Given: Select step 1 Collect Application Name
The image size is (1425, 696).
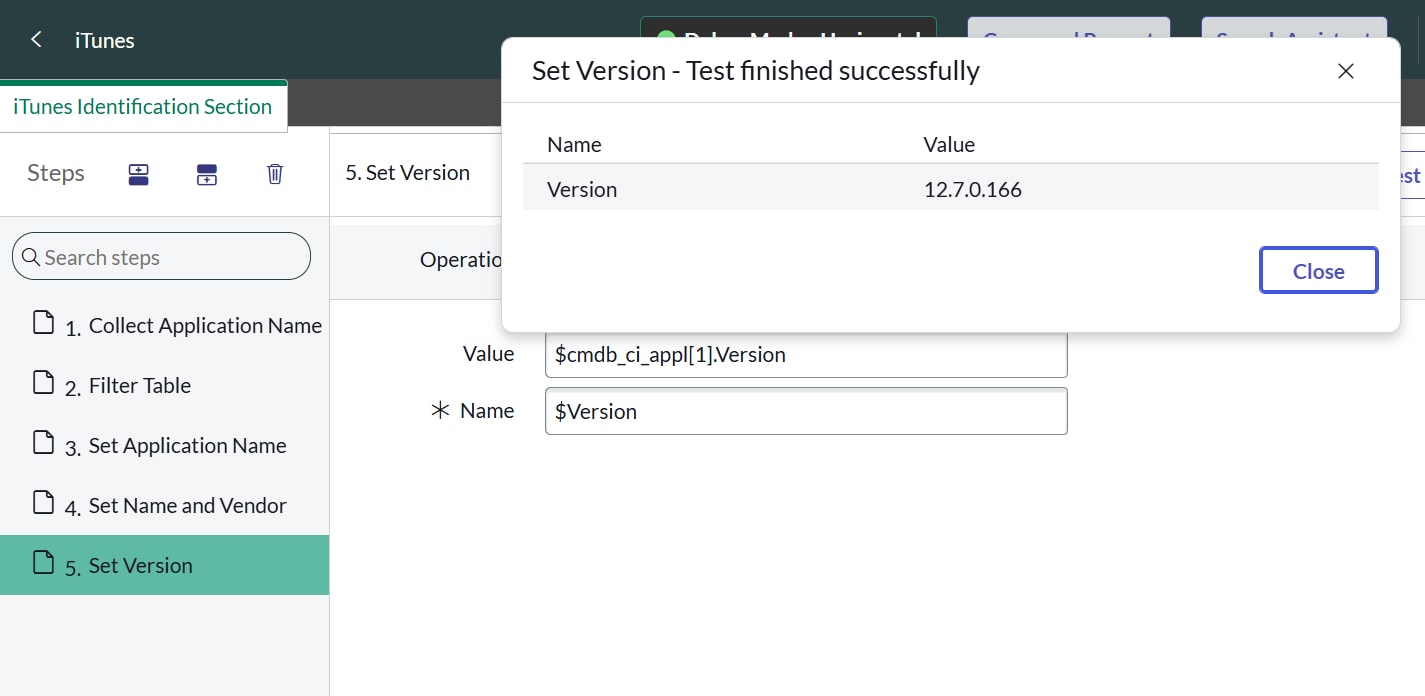Looking at the screenshot, I should (x=164, y=325).
